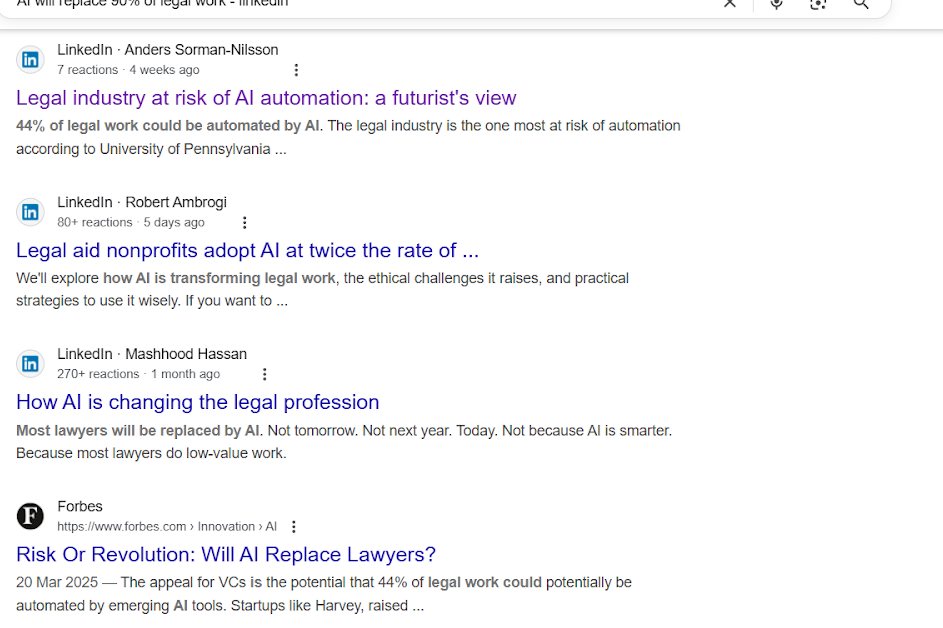This screenshot has height=628, width=943.
Task: Open "Legal aid nonprofits adopt AI" result
Action: [x=247, y=250]
